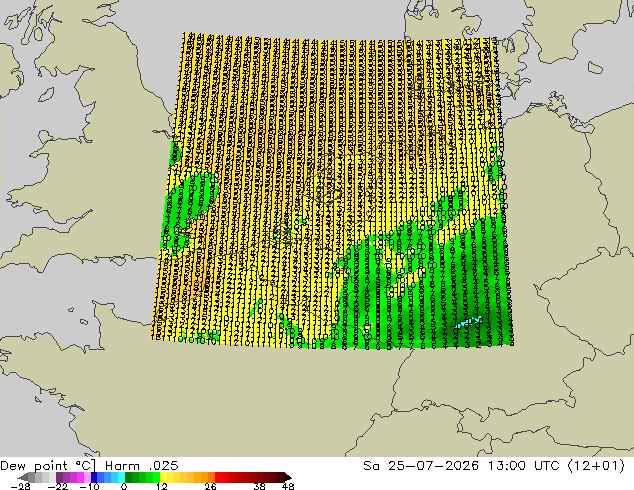The width and height of the screenshot is (634, 490).
Task: Click the bright red legend swatch at 26
Action: pos(218,477)
